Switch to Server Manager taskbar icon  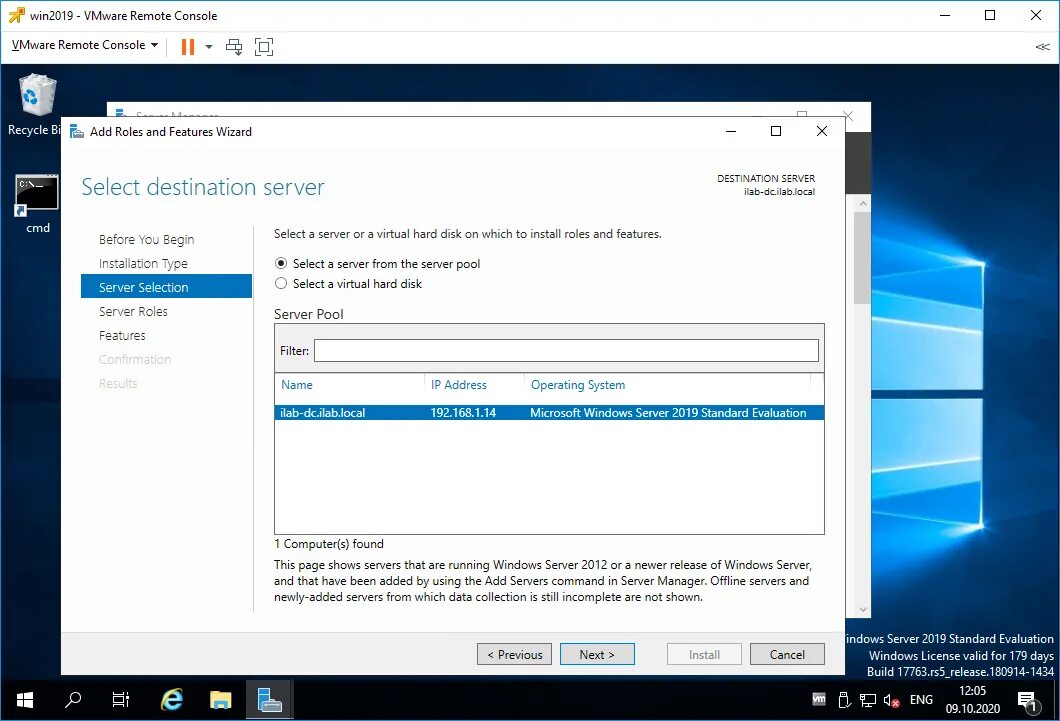[x=269, y=700]
